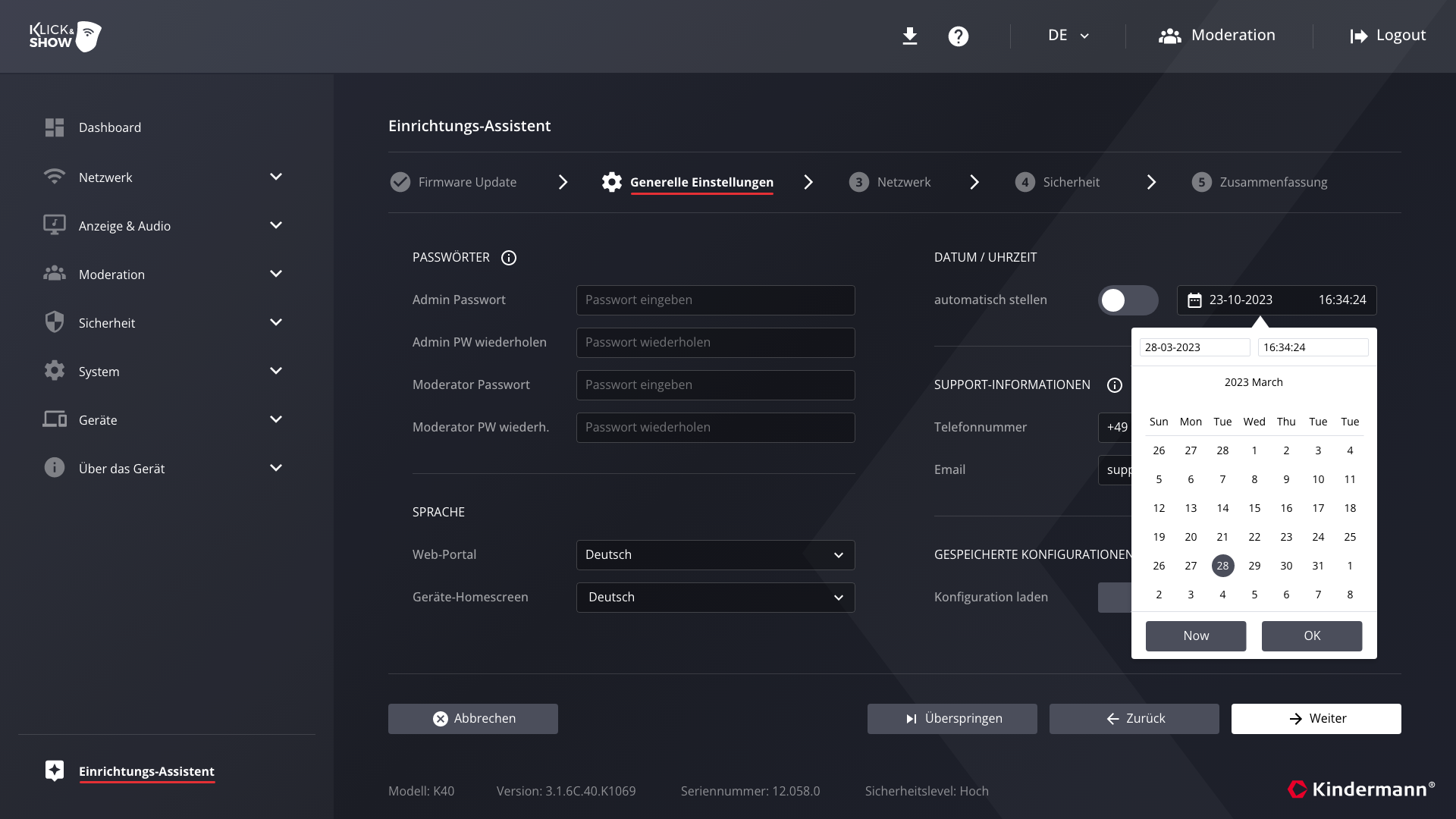1456x819 pixels.
Task: Click the System gear icon in sidebar
Action: pos(55,371)
